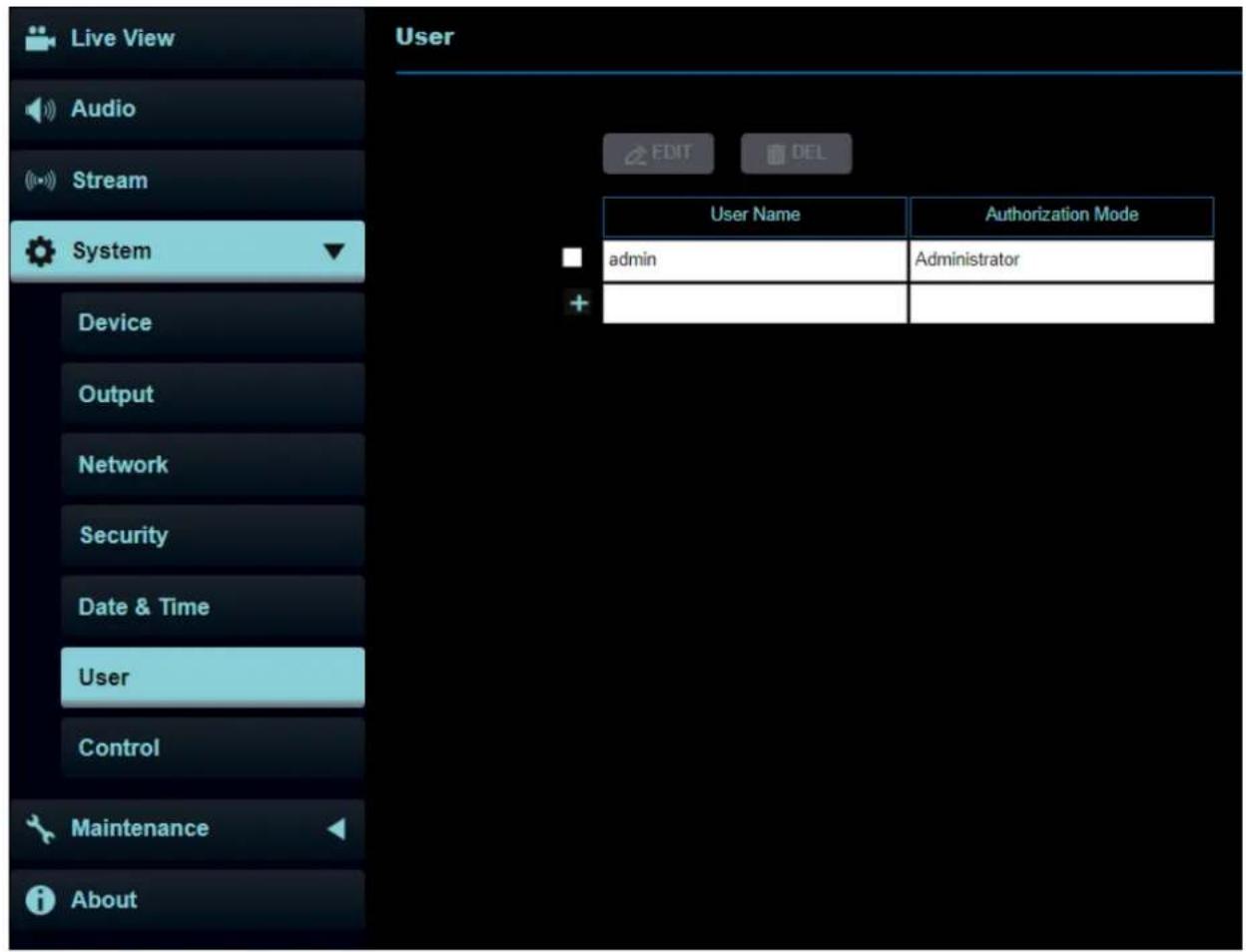The image size is (1246, 952).
Task: Click the Stream broadcast icon
Action: pyautogui.click(x=40, y=181)
